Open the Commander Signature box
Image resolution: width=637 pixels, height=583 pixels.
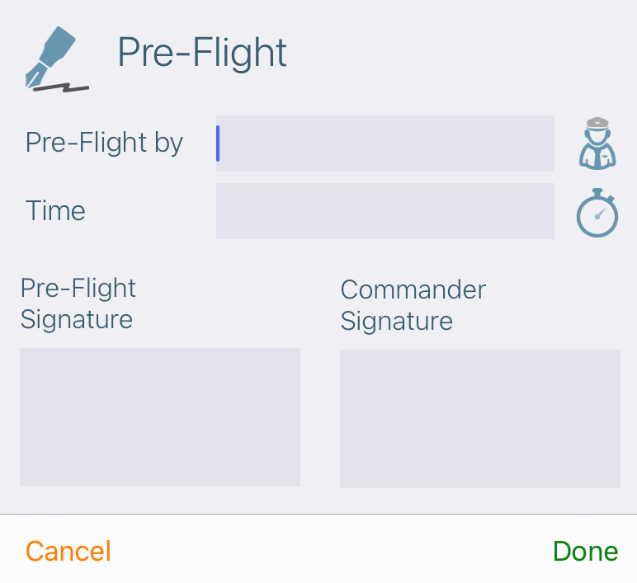[x=480, y=418]
